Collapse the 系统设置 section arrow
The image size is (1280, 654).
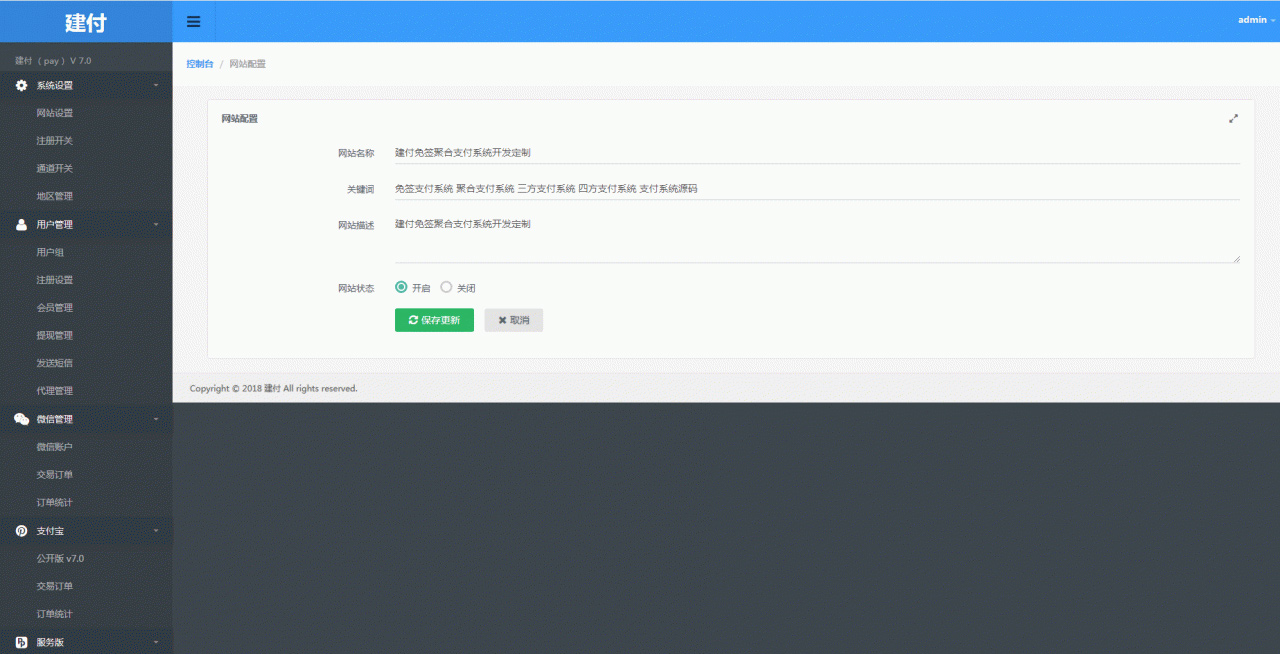[x=156, y=86]
